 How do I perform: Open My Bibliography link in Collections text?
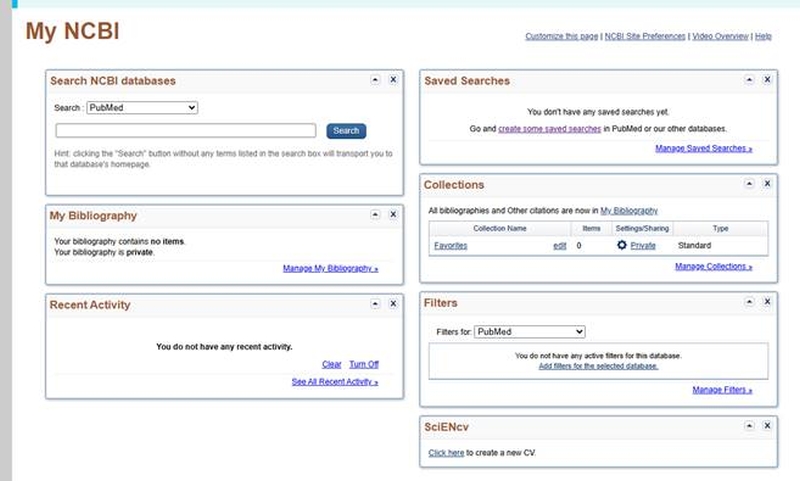[x=629, y=211]
